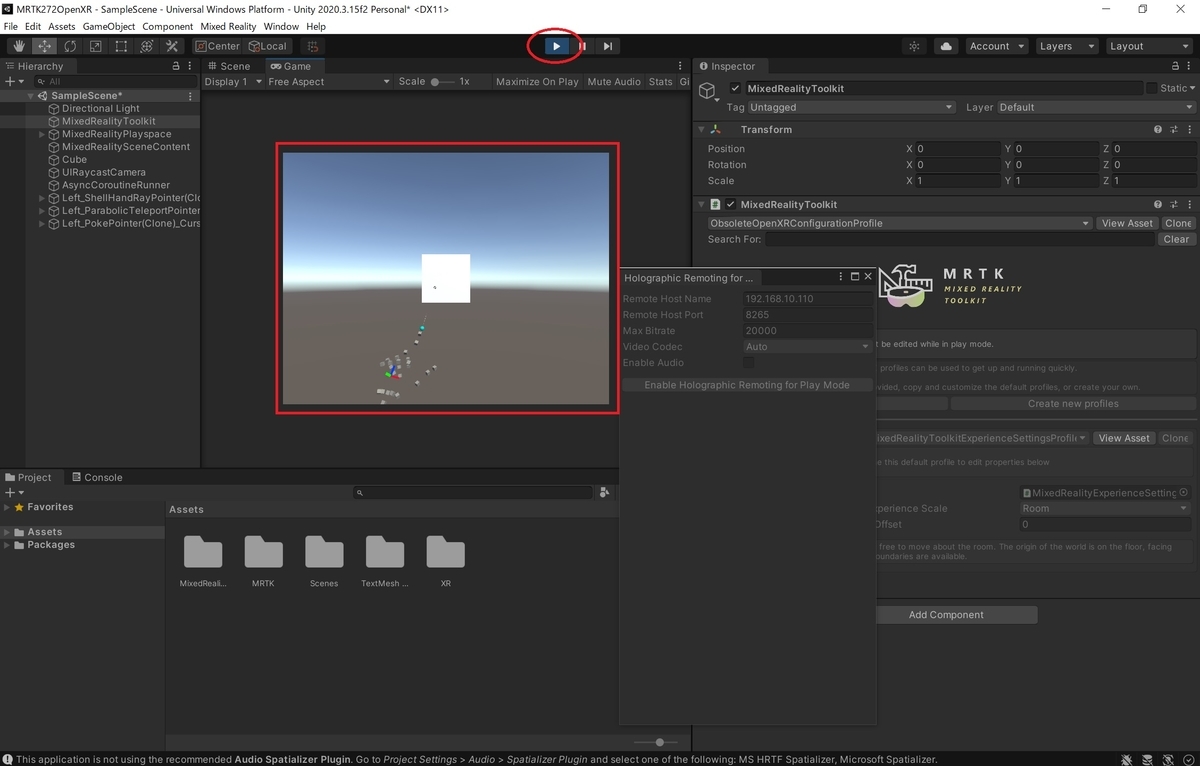The width and height of the screenshot is (1200, 766).
Task: Open the Free Aspect dropdown
Action: point(329,82)
